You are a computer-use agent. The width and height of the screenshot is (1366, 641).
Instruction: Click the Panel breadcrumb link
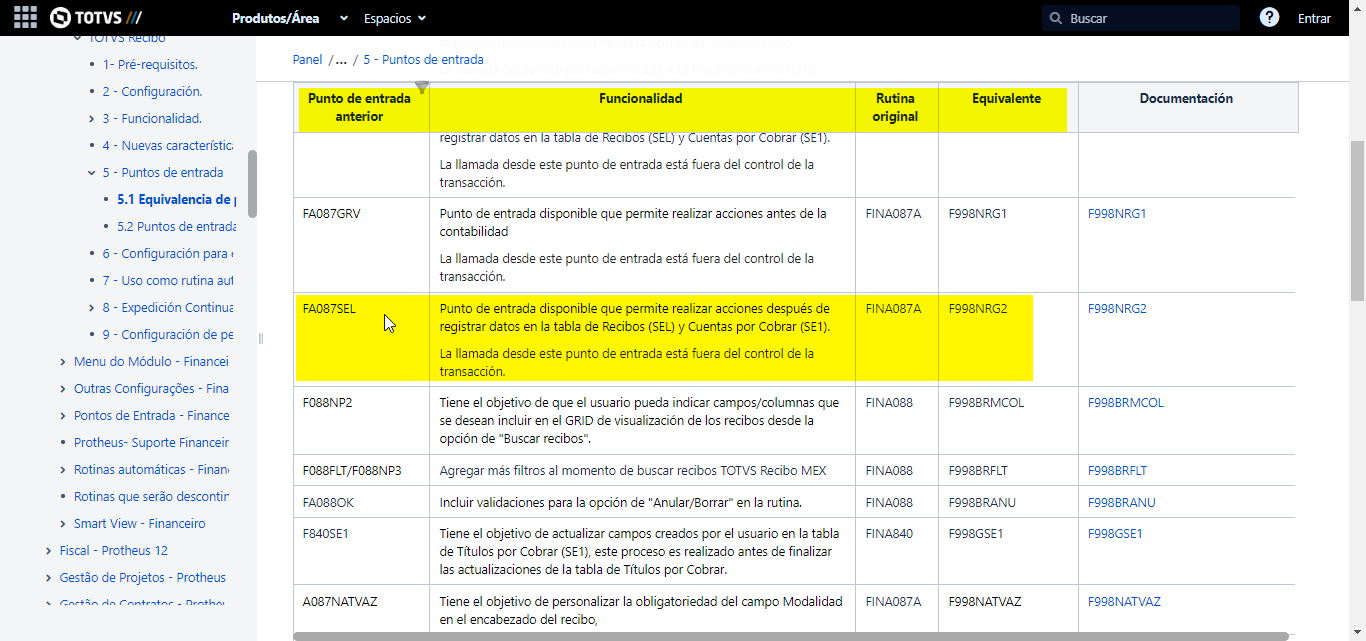[x=307, y=59]
